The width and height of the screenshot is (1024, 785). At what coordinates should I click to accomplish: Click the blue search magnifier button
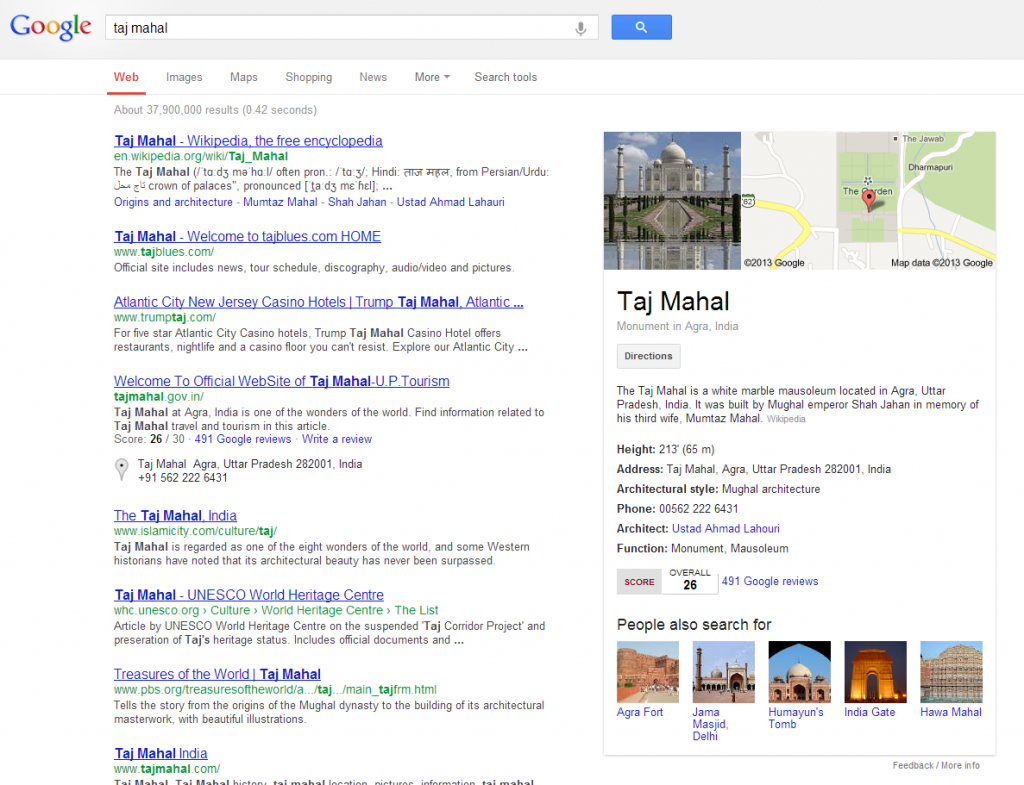(x=641, y=27)
